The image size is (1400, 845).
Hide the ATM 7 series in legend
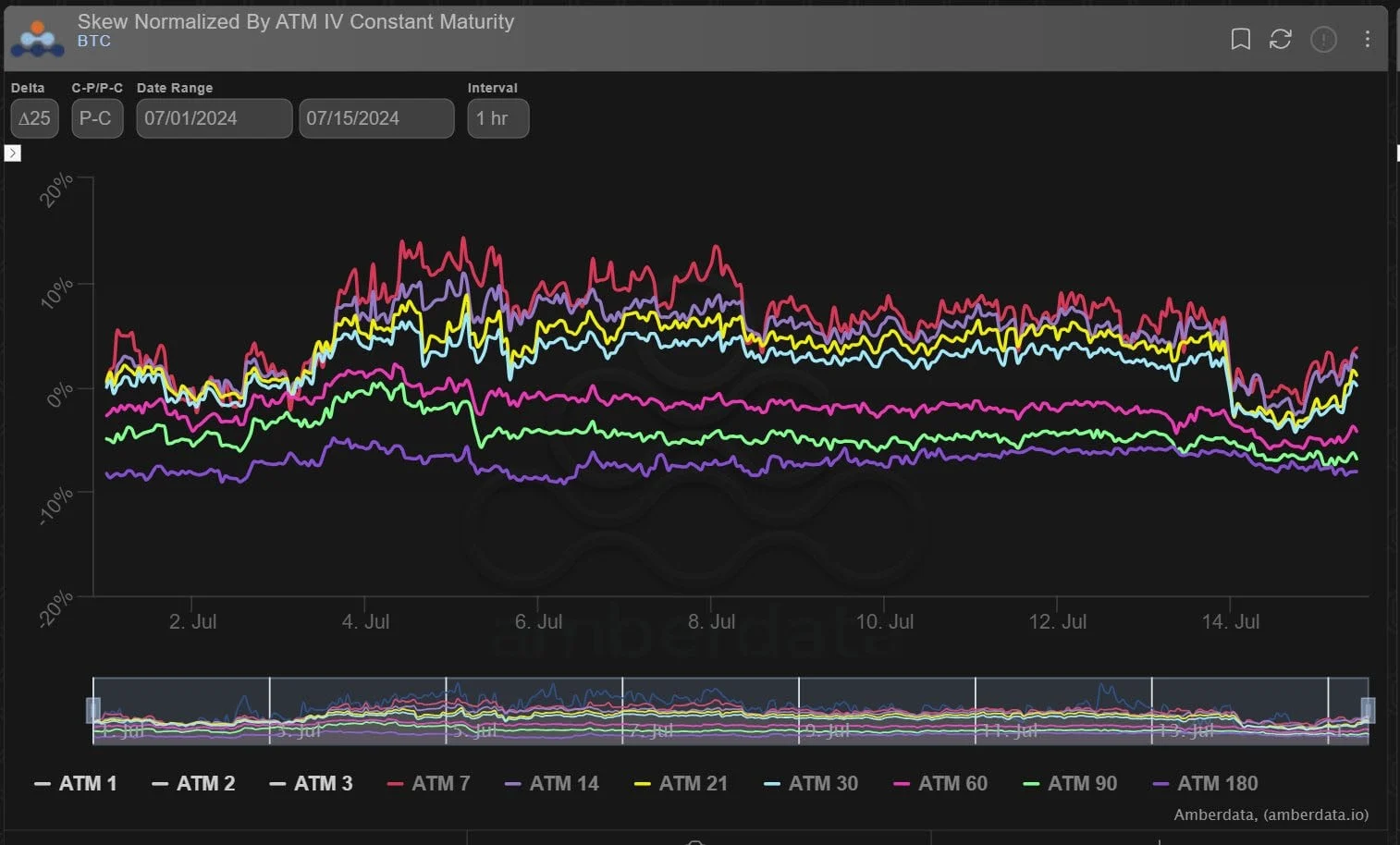click(428, 783)
